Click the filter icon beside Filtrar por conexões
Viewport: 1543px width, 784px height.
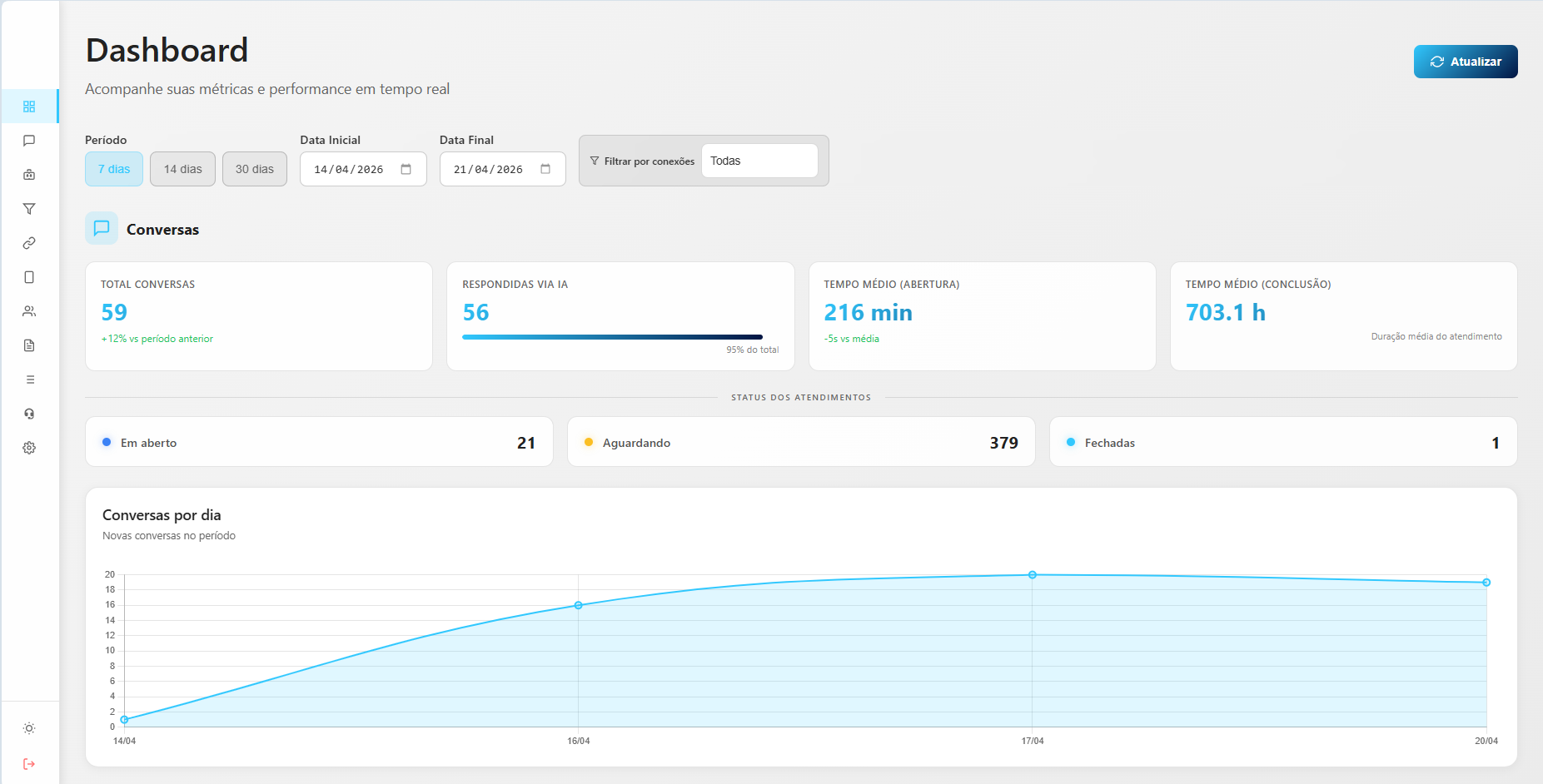pos(595,161)
